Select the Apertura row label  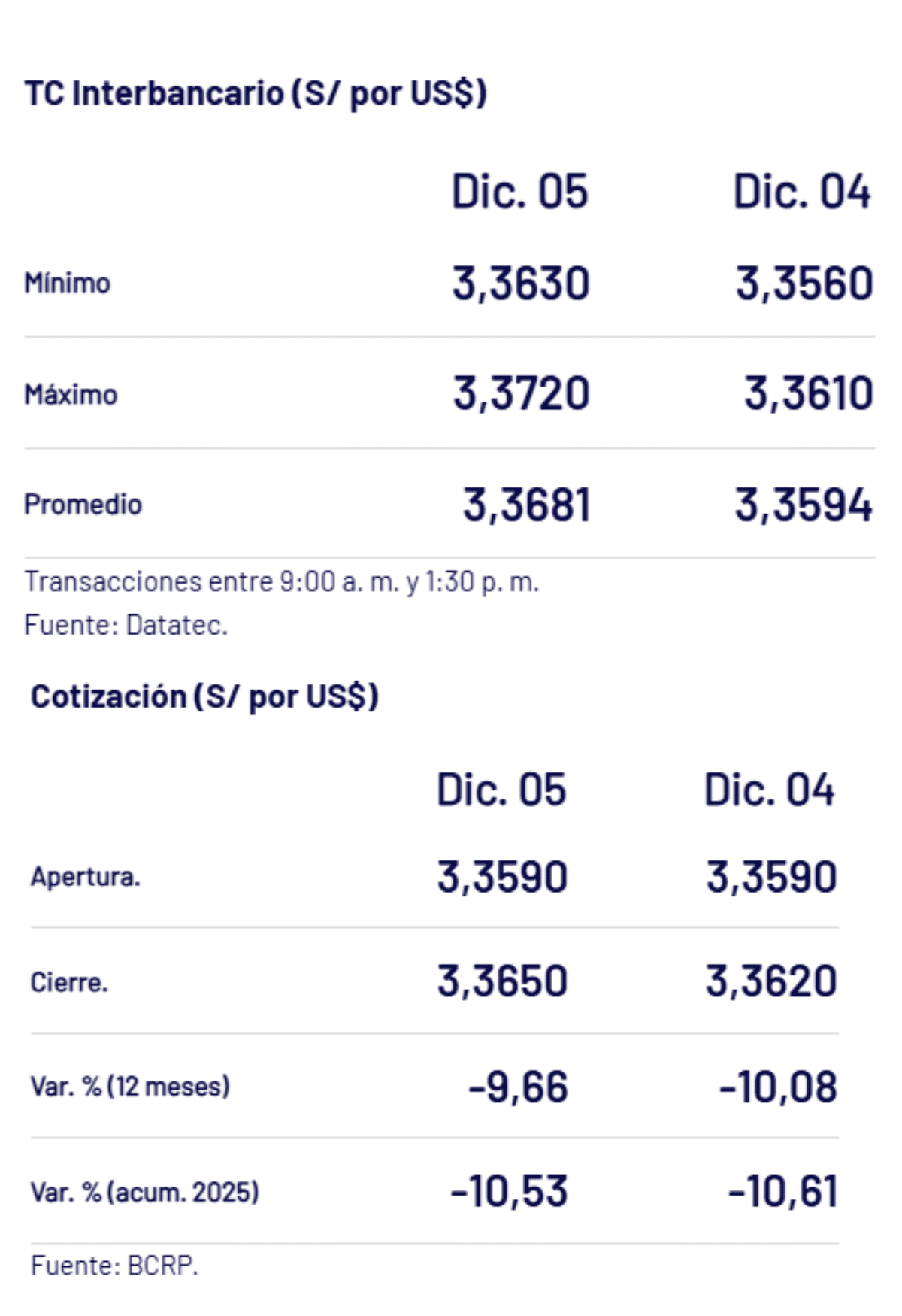(86, 877)
